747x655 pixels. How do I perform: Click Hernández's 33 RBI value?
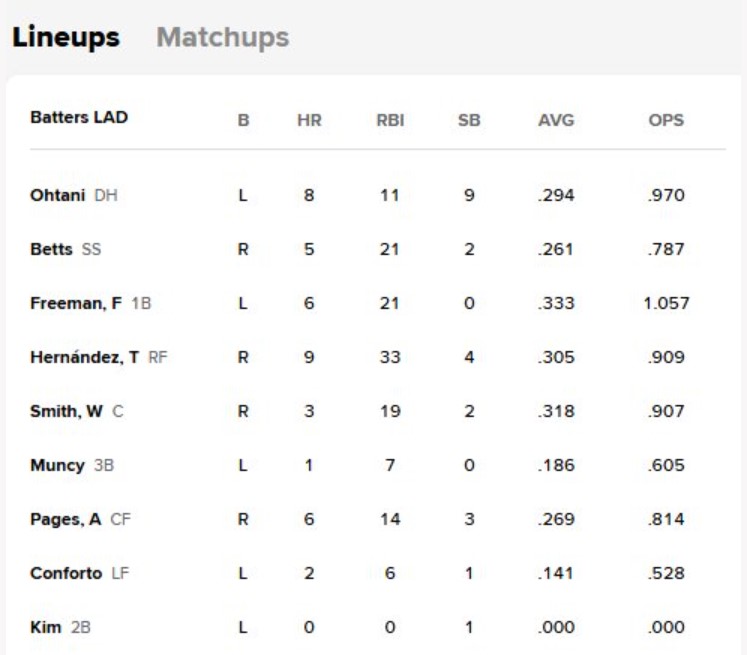coord(389,358)
